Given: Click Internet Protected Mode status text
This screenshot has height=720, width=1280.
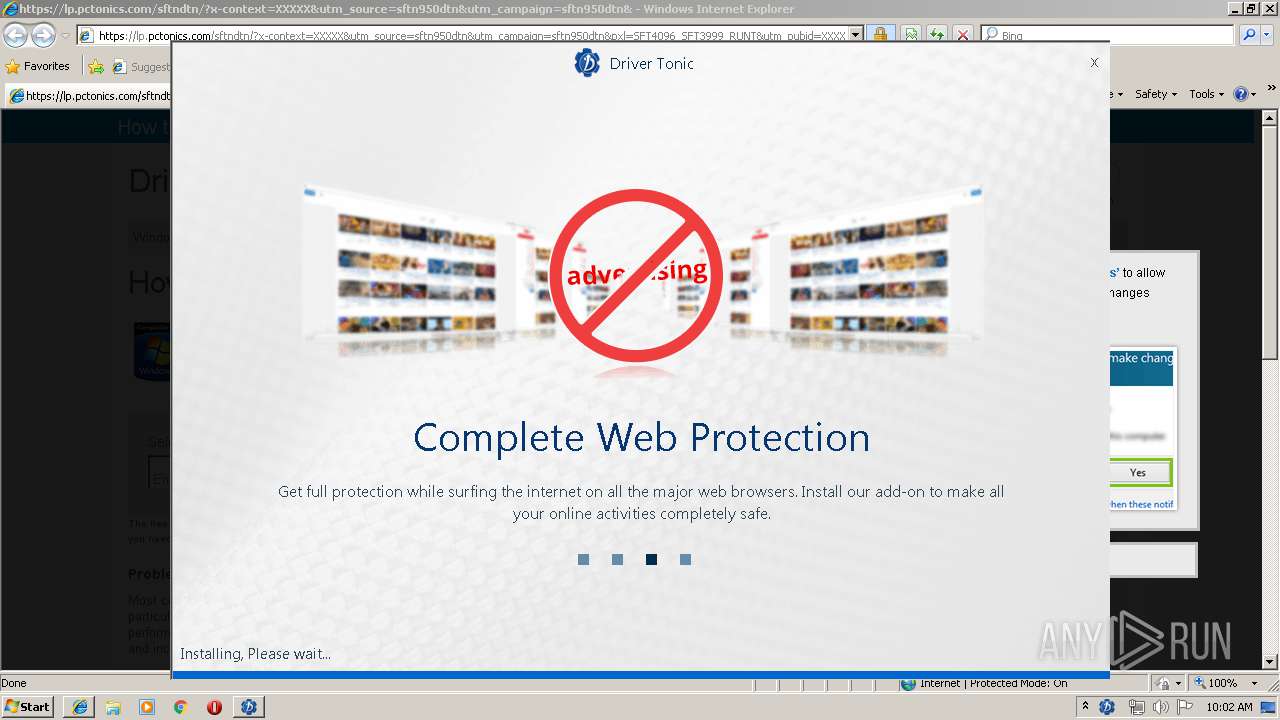Looking at the screenshot, I should (x=993, y=684).
